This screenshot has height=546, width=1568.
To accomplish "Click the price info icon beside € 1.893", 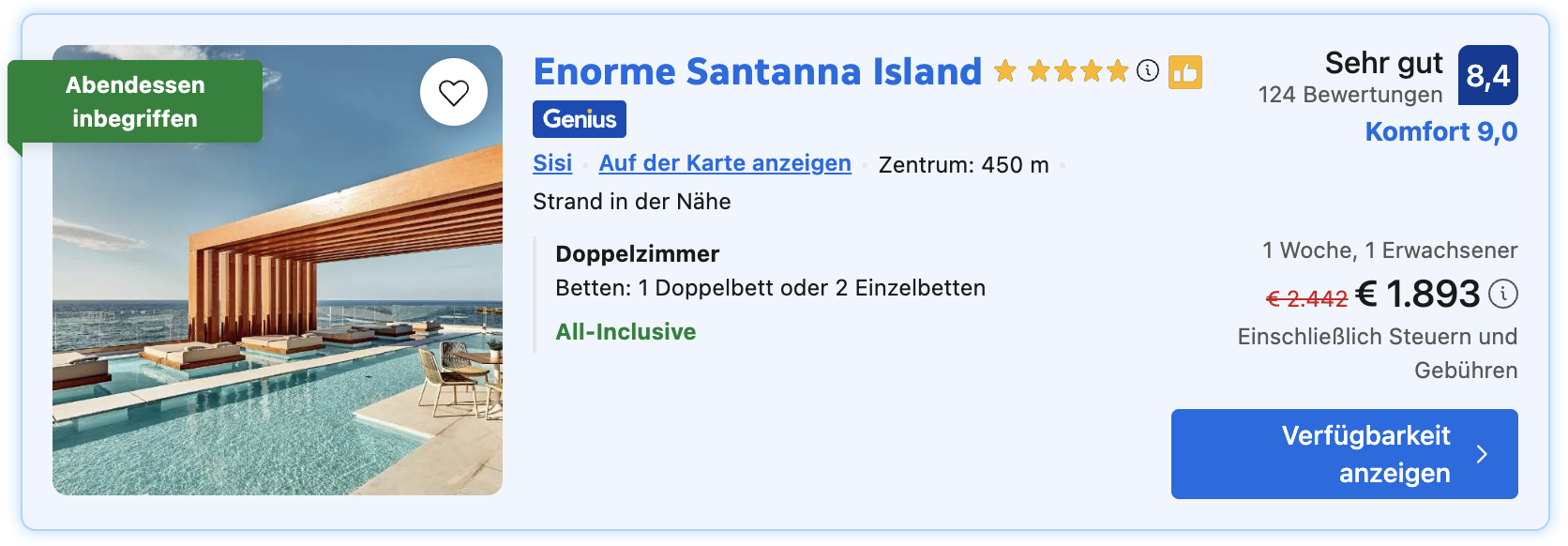I will pos(1503,294).
